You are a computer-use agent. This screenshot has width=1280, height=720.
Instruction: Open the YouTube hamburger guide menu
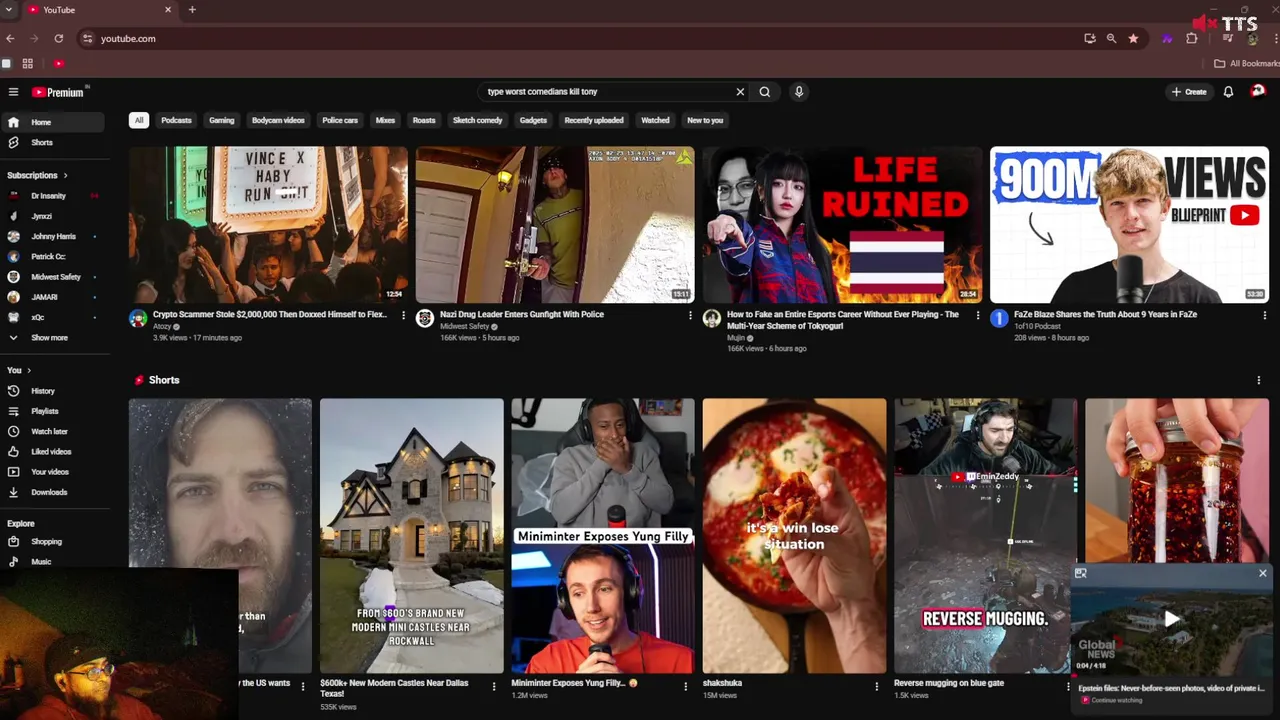[13, 92]
